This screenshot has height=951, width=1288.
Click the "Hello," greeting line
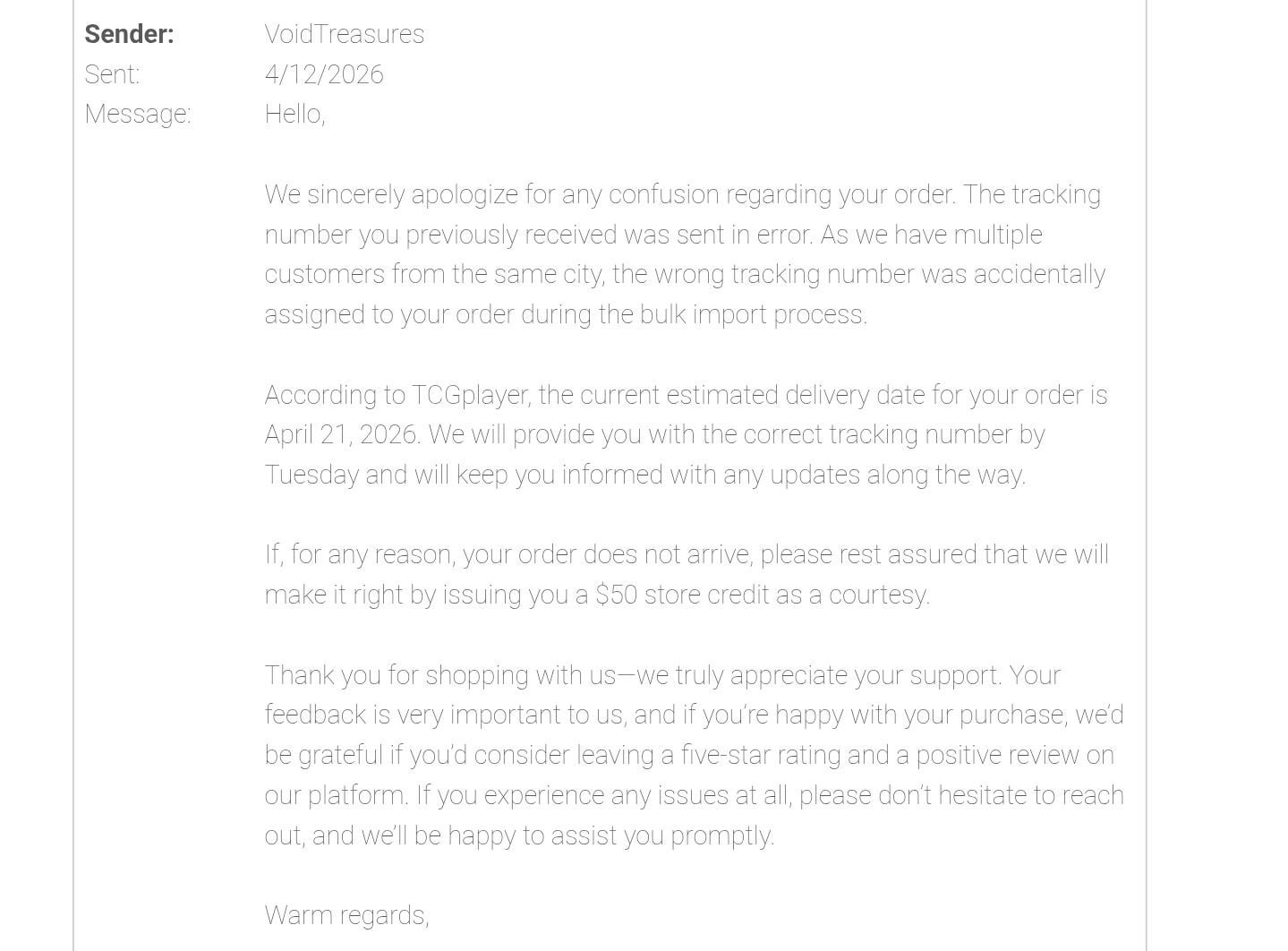(294, 114)
